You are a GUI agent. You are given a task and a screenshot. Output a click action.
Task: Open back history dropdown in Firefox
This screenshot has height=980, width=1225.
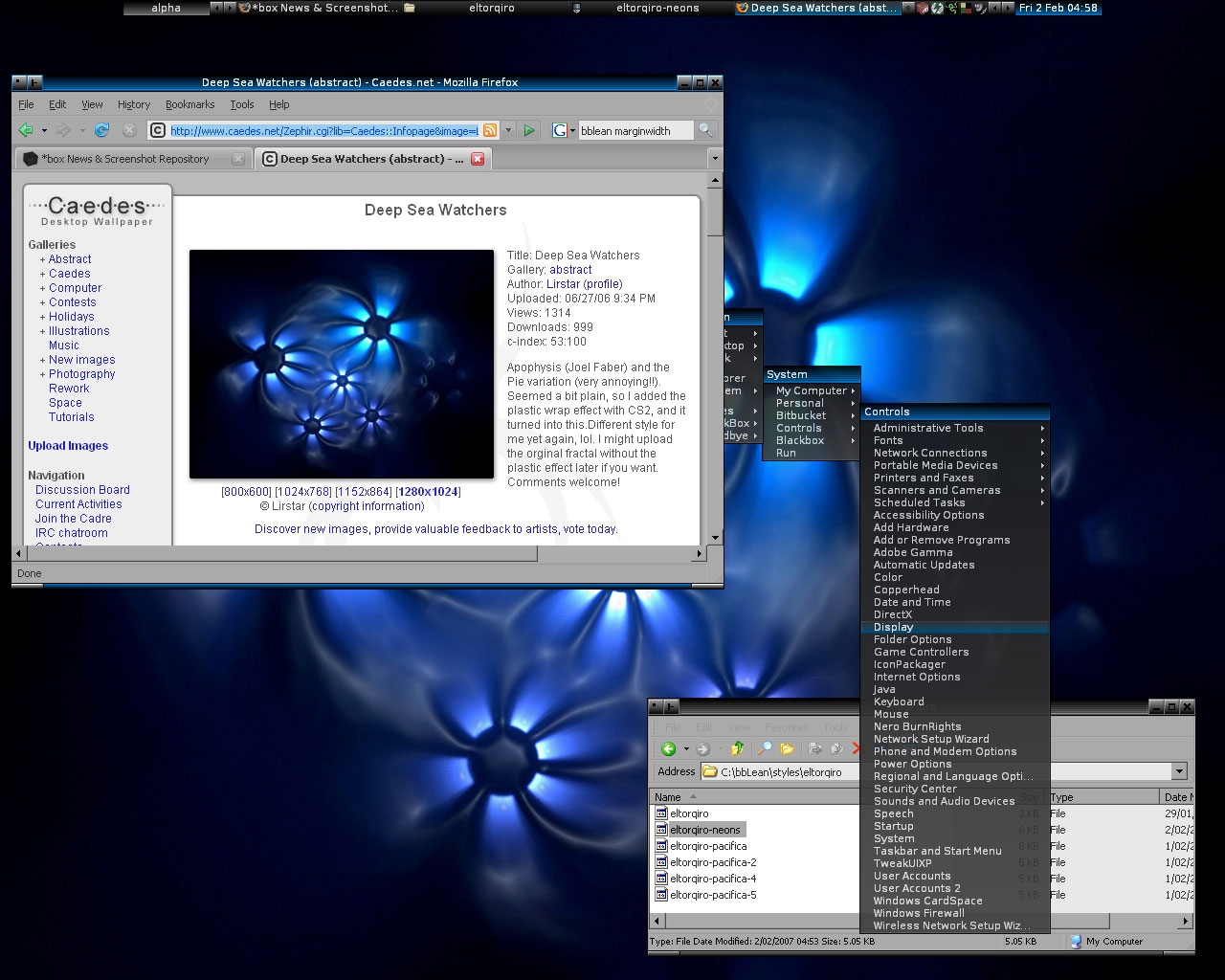(44, 130)
